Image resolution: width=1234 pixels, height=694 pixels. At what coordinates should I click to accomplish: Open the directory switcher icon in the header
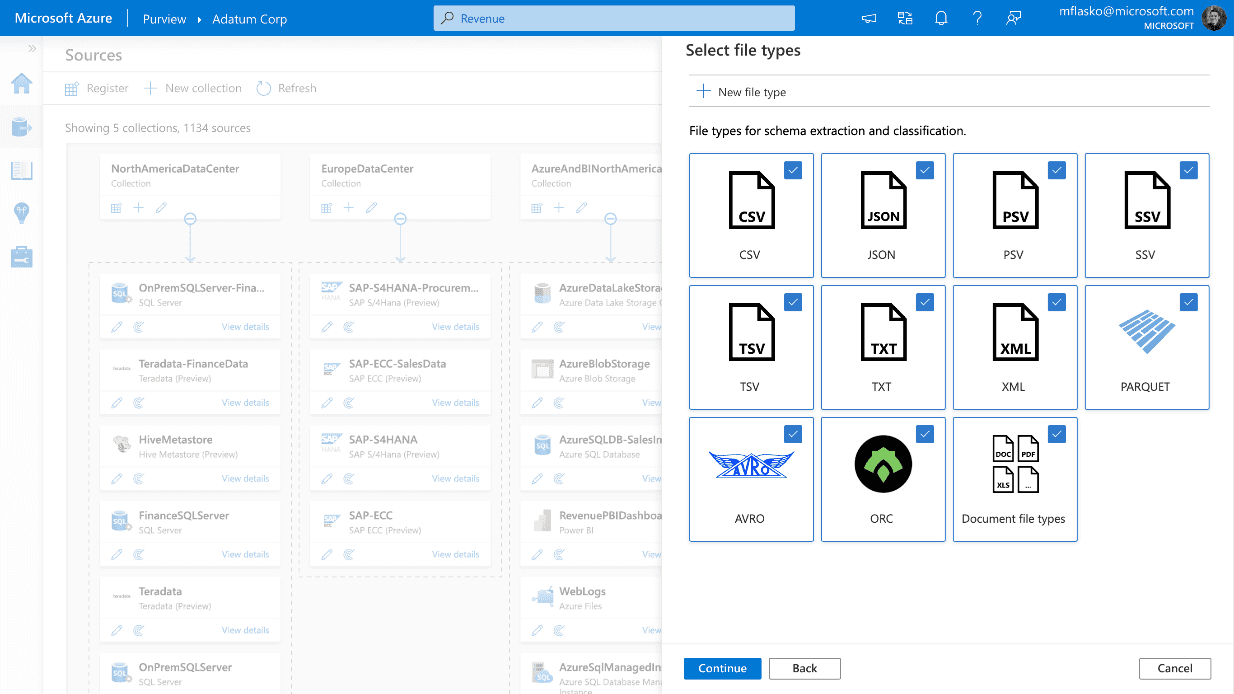click(905, 18)
